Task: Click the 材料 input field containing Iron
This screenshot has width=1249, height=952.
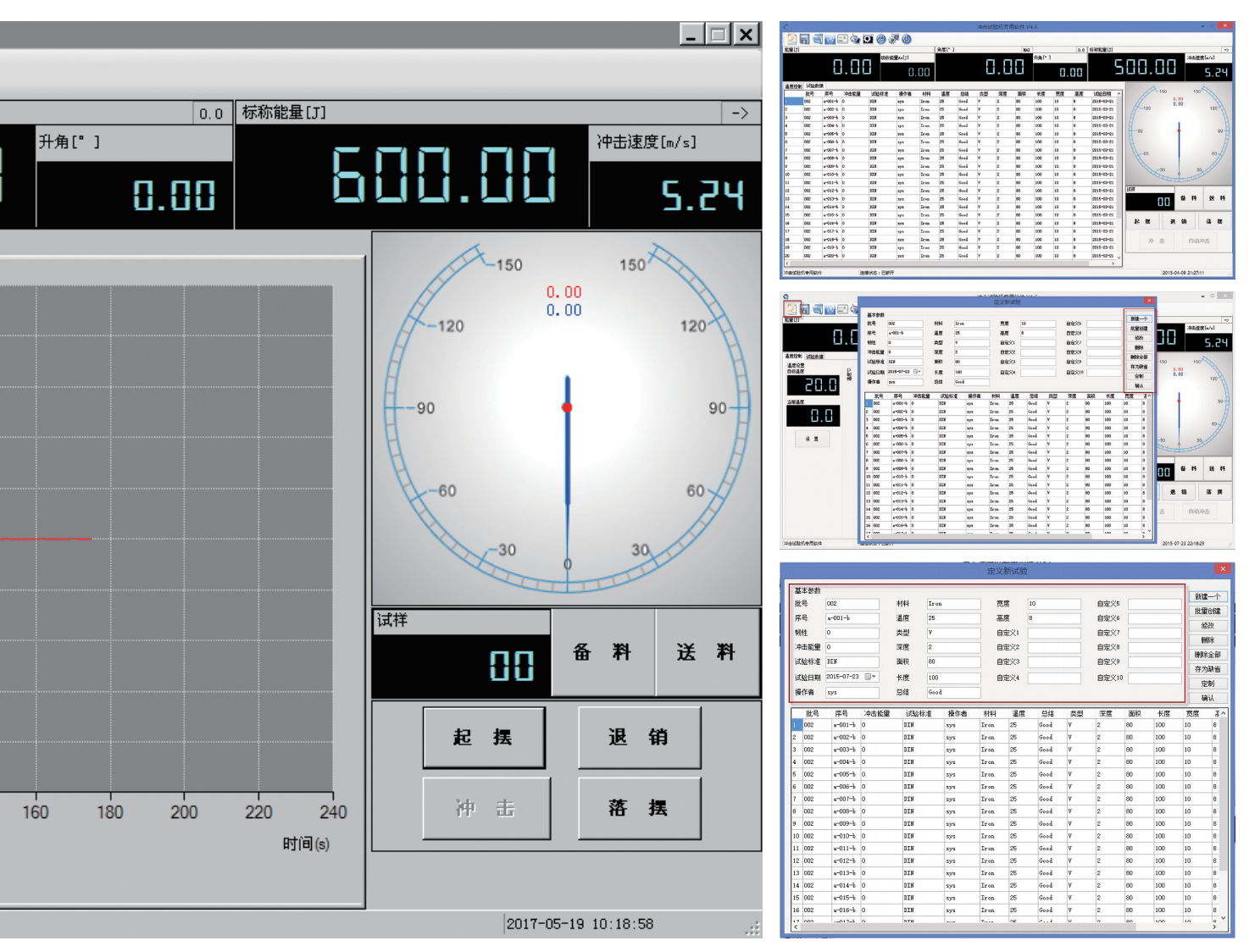Action: (953, 604)
